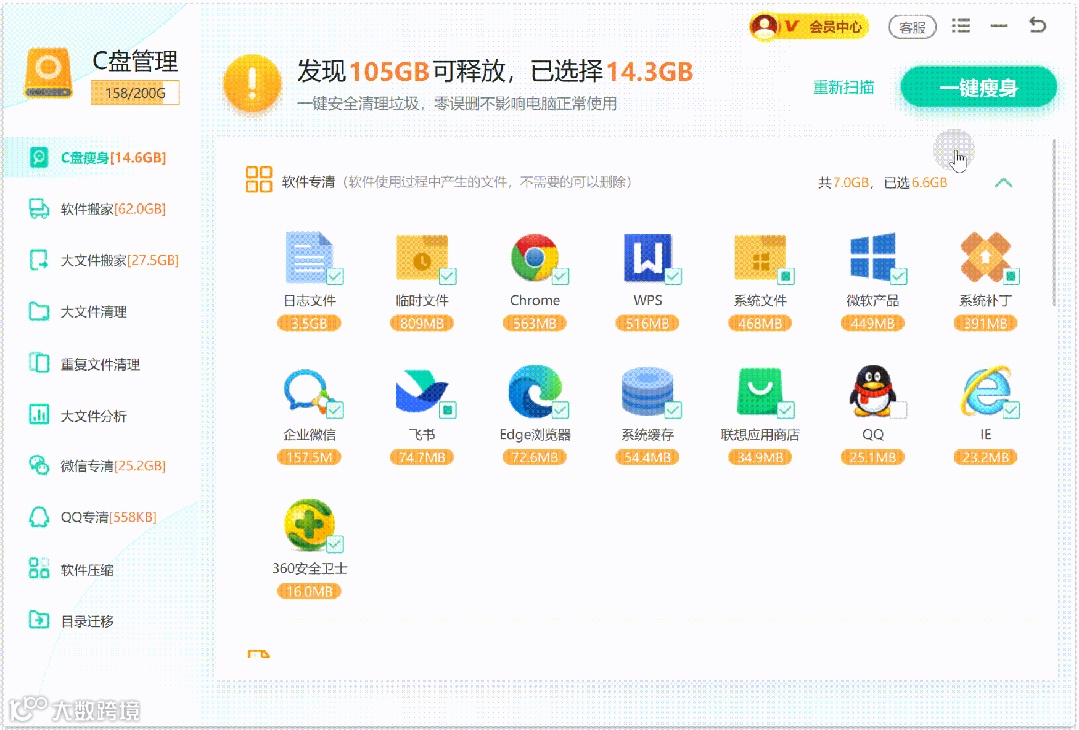Viewport: 1079px width, 730px height.
Task: Open 软件搬家[62.0GB] in sidebar
Action: [102, 208]
